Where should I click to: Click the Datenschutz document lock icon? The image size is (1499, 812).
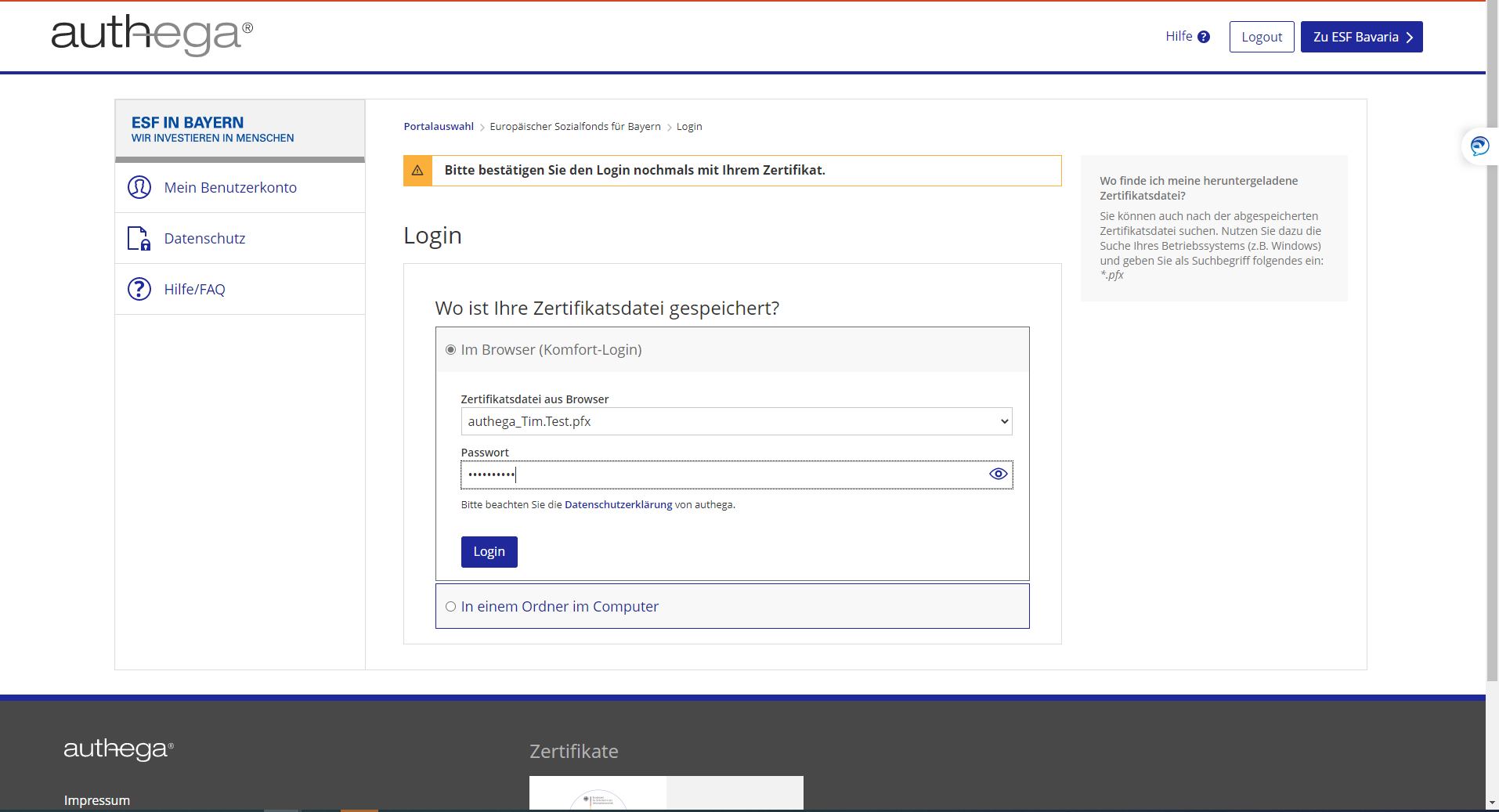139,238
